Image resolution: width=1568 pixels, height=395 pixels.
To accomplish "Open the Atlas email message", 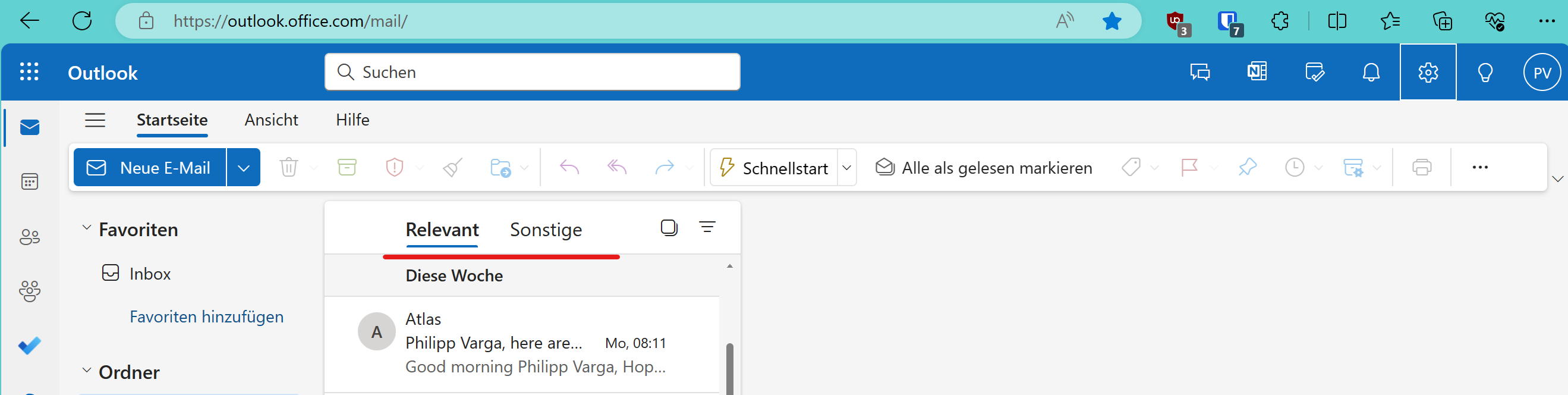I will click(x=522, y=343).
